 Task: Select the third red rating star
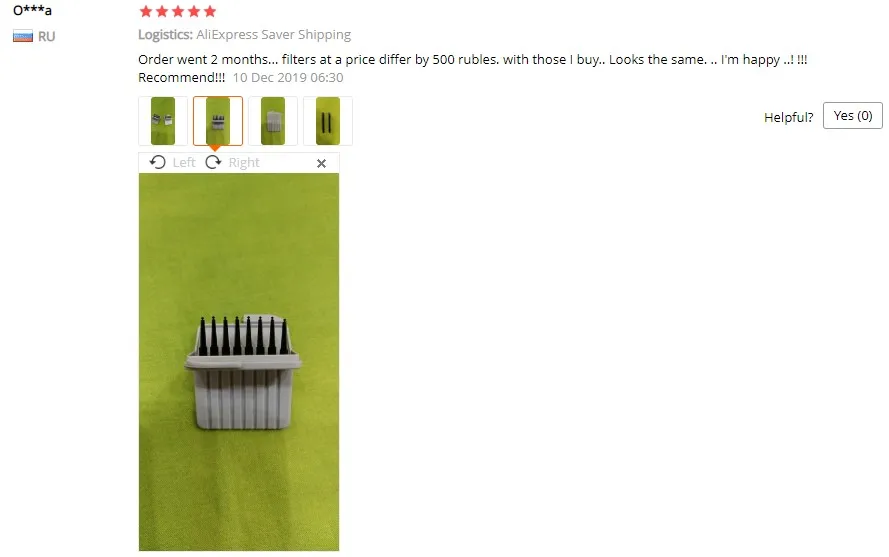178,11
